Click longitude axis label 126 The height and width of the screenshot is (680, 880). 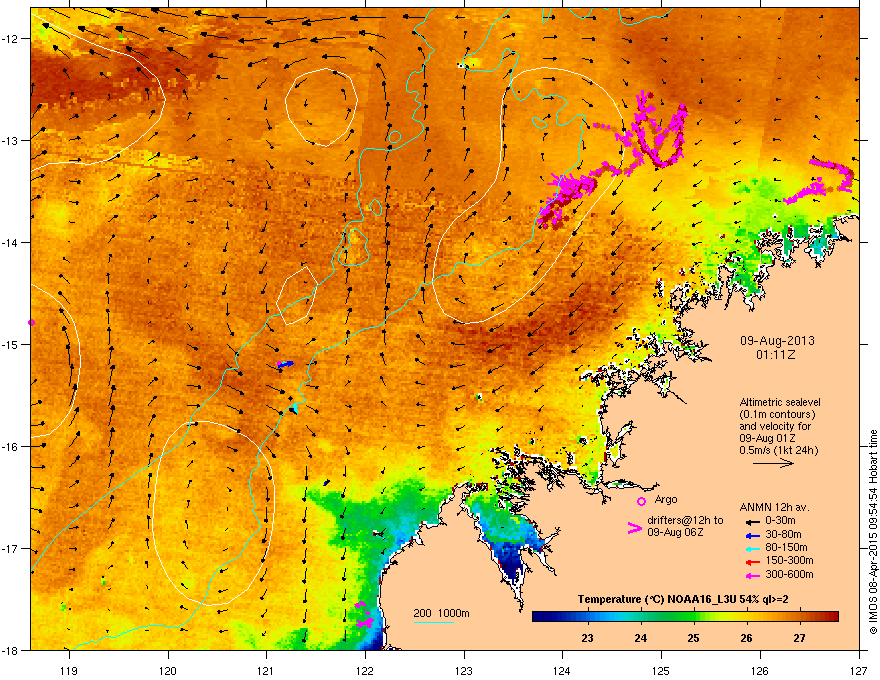[760, 671]
